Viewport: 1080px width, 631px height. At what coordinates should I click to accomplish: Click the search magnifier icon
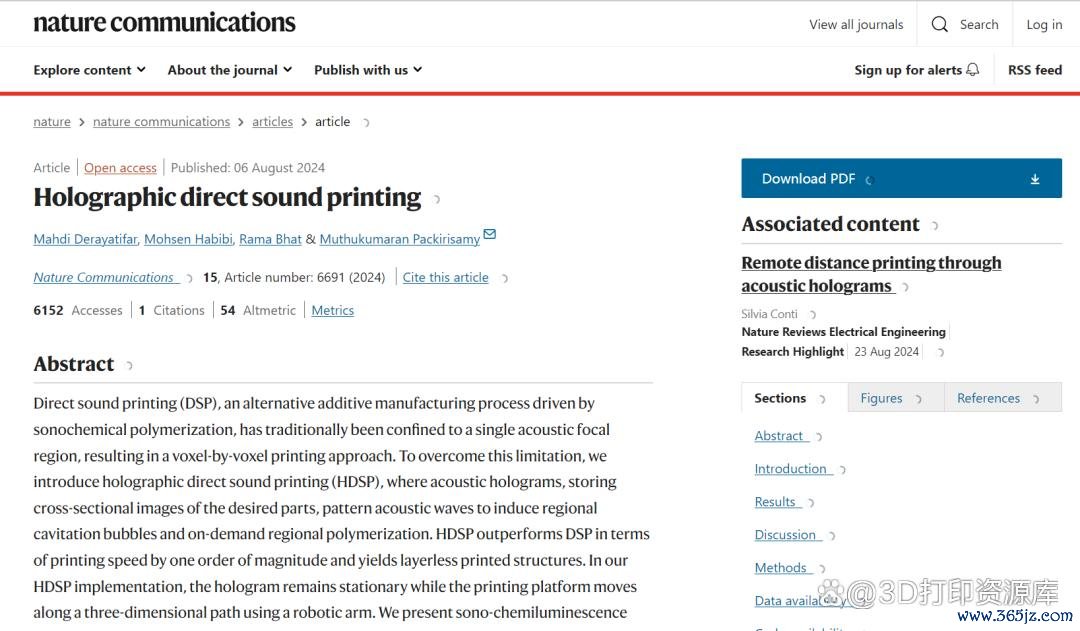tap(939, 25)
